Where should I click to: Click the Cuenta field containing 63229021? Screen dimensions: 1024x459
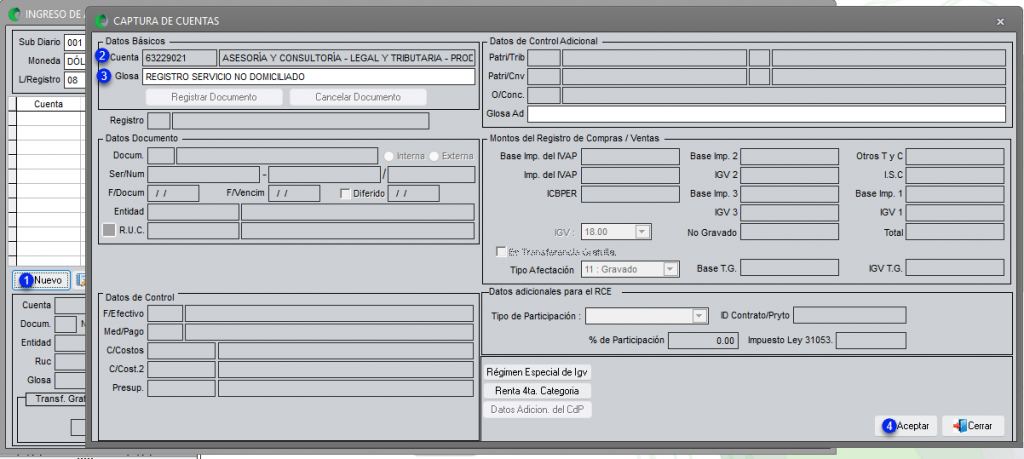pos(180,57)
